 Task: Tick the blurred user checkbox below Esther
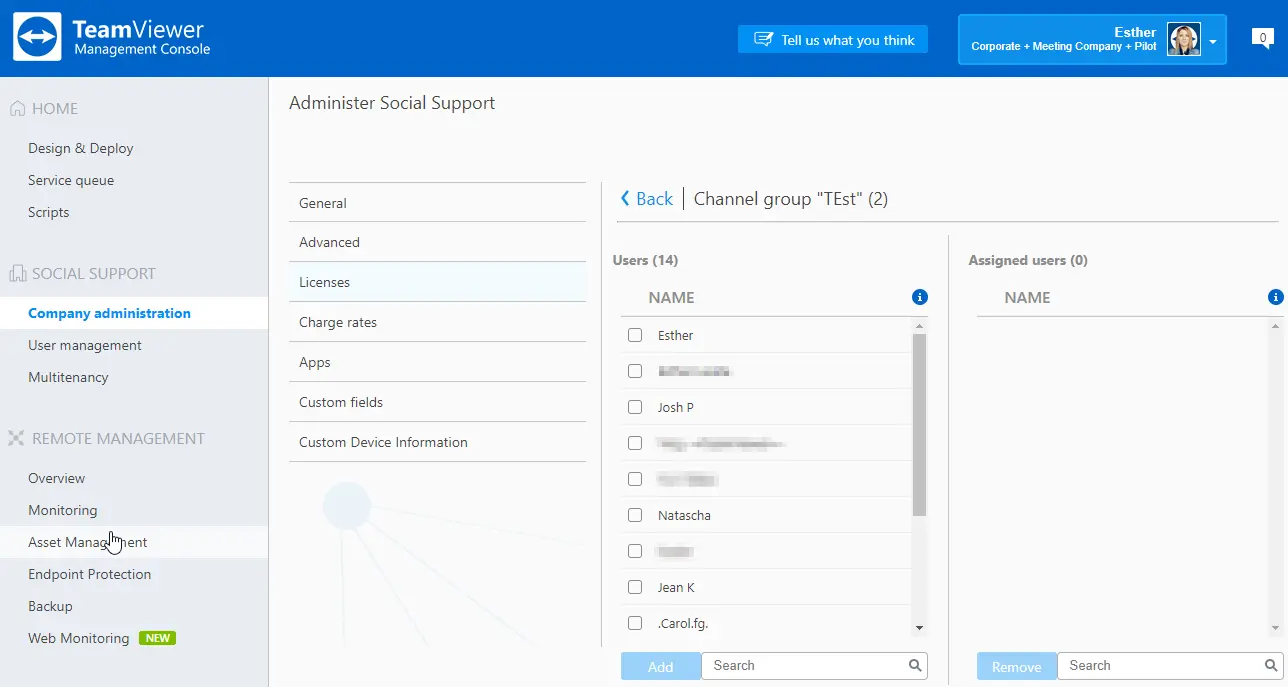[635, 371]
